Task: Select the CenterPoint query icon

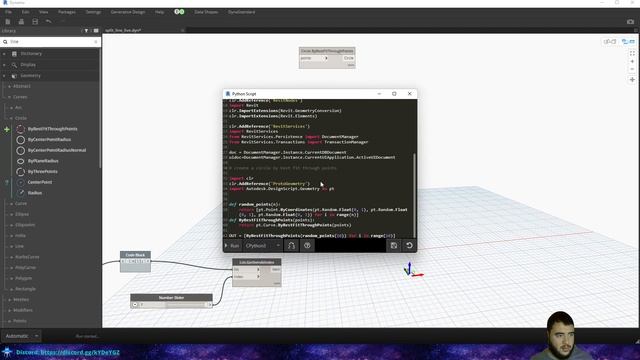Action: click(x=20, y=182)
